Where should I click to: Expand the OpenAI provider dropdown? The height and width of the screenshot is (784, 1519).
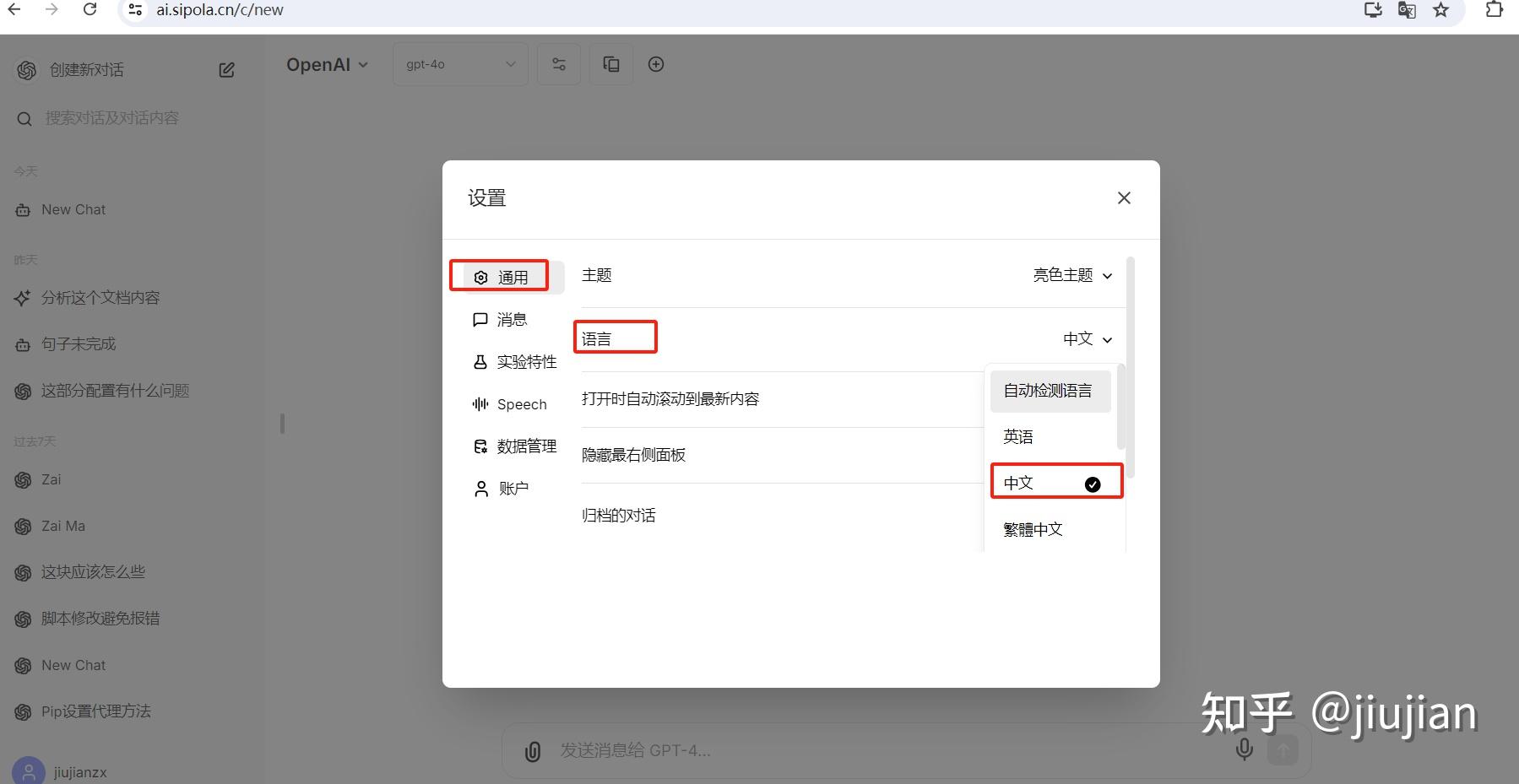click(x=328, y=63)
